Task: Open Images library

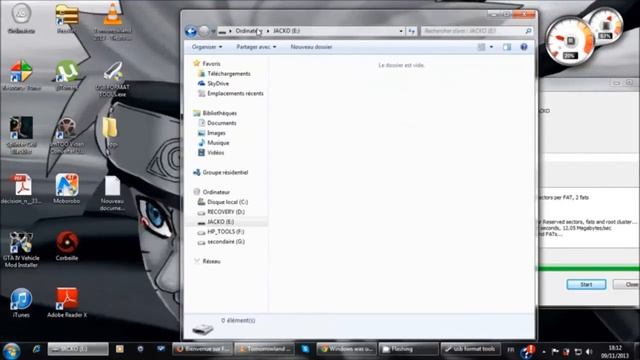Action: click(216, 133)
